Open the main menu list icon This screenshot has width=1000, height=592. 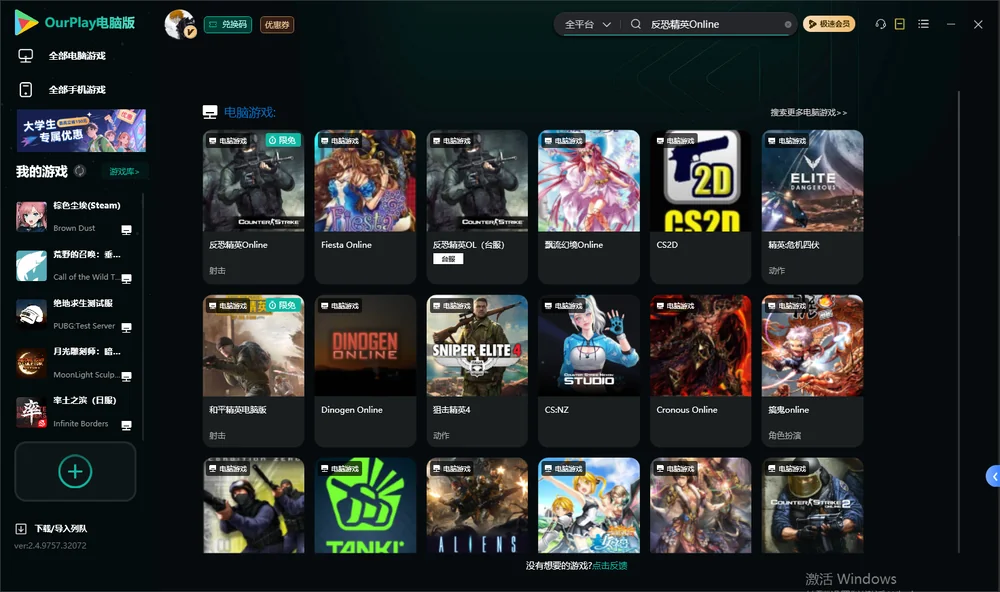point(923,24)
